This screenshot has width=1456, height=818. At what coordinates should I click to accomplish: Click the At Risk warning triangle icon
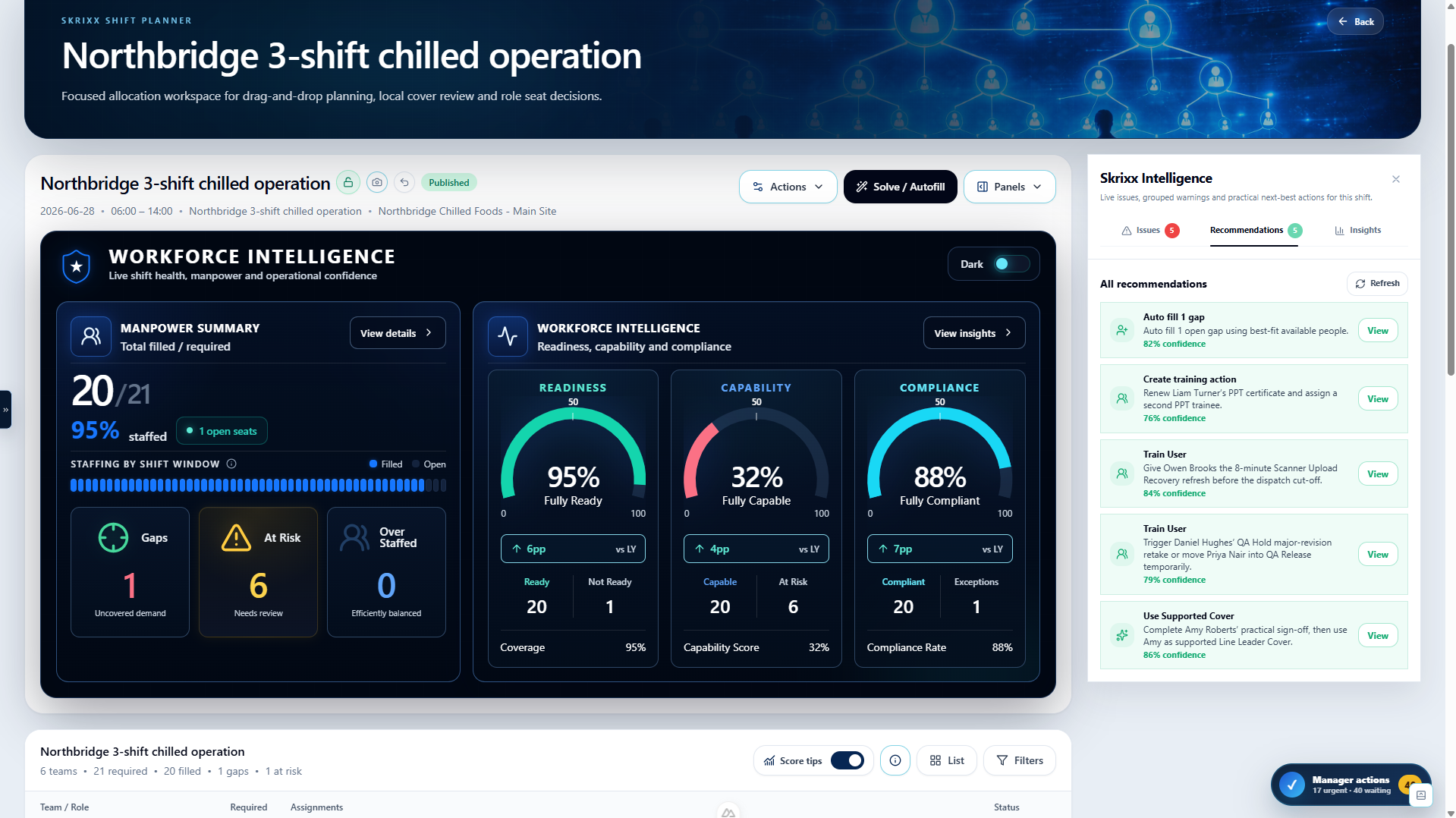point(236,538)
